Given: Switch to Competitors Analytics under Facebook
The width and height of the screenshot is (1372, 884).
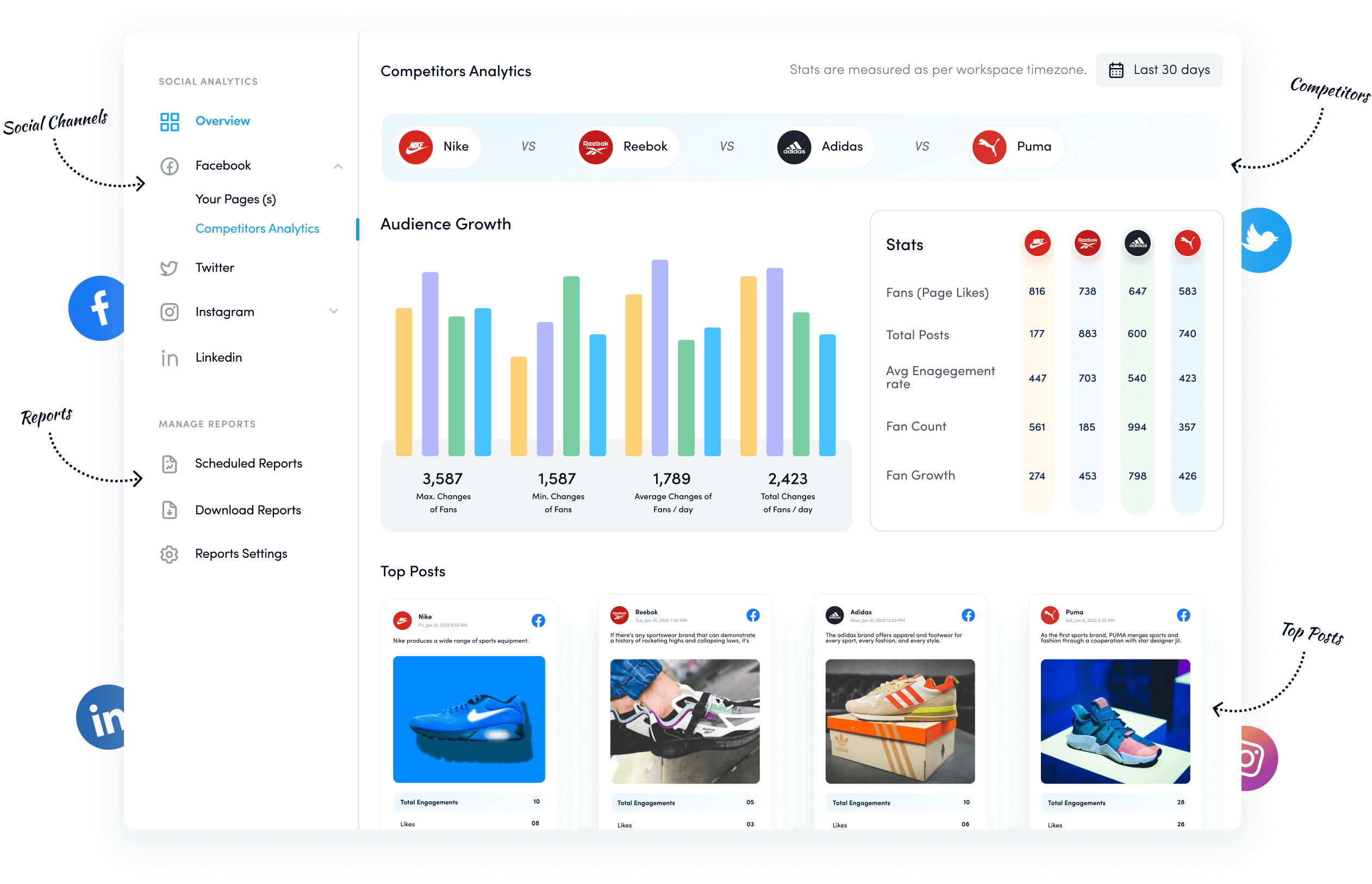Looking at the screenshot, I should pyautogui.click(x=257, y=228).
